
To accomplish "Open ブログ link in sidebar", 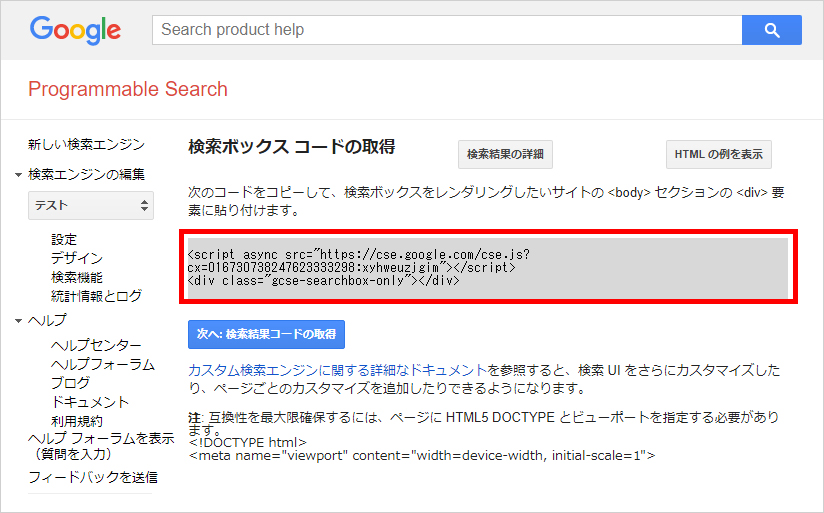I will [x=70, y=383].
